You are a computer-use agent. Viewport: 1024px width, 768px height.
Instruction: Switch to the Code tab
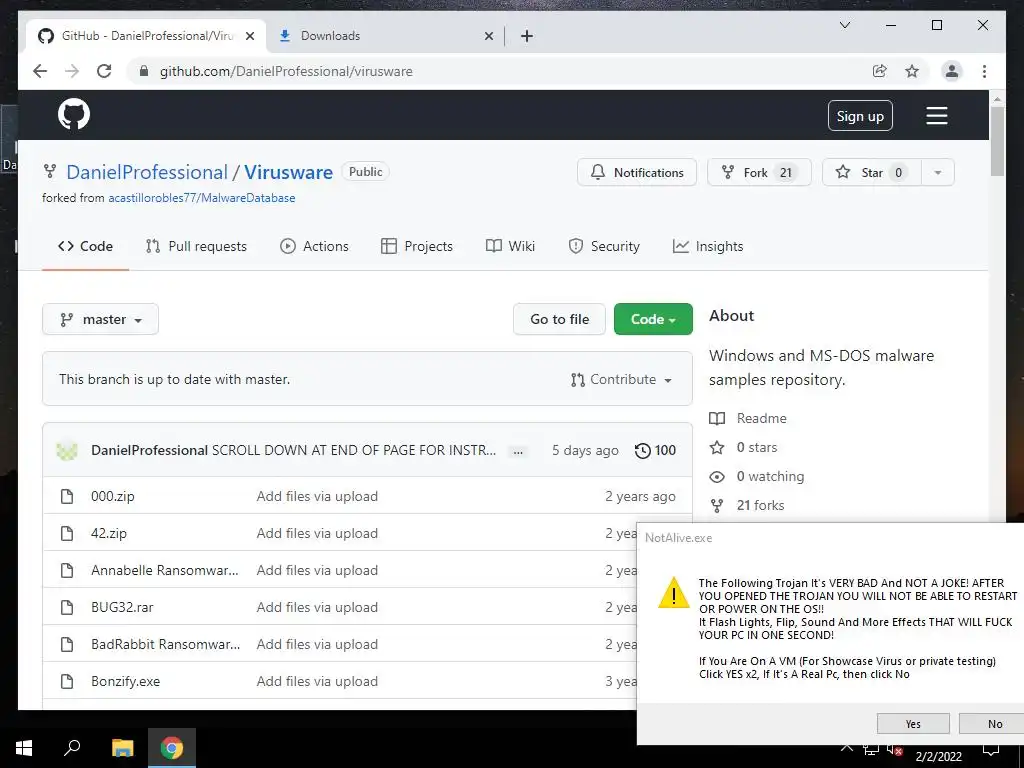pos(86,246)
